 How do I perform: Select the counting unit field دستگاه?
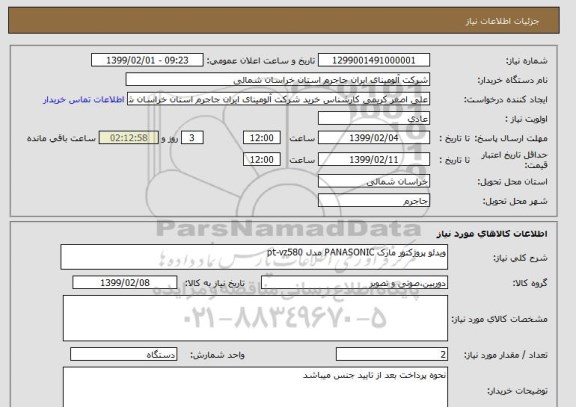(x=123, y=354)
